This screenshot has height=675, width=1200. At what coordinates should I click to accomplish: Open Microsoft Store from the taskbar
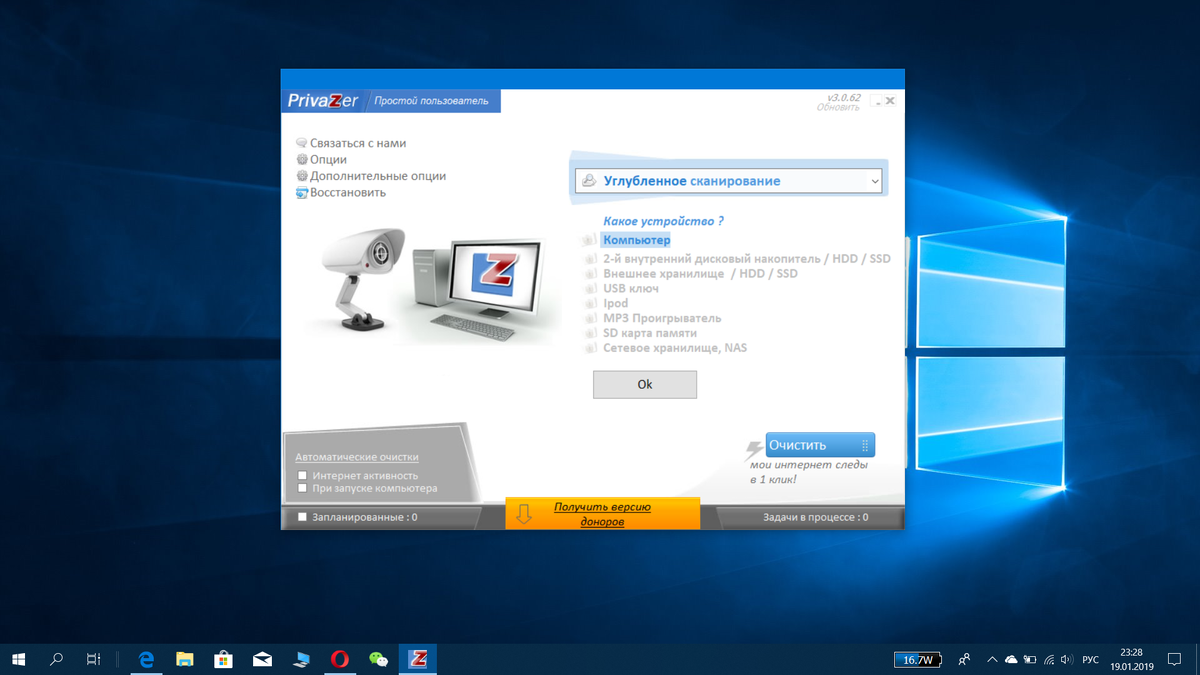224,659
